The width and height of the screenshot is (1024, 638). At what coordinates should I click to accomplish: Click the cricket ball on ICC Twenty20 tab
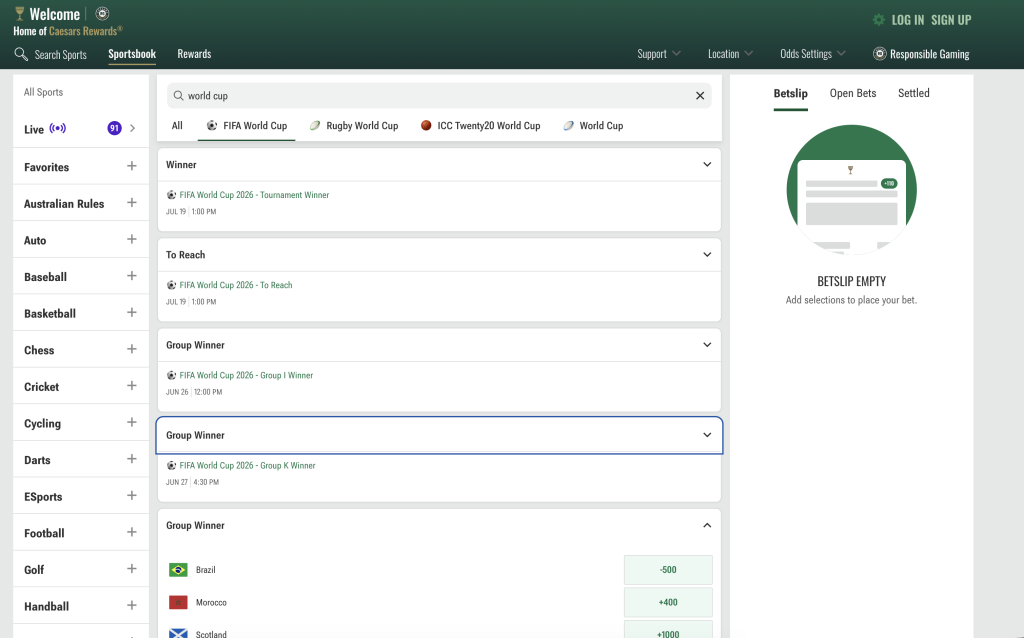tap(426, 125)
